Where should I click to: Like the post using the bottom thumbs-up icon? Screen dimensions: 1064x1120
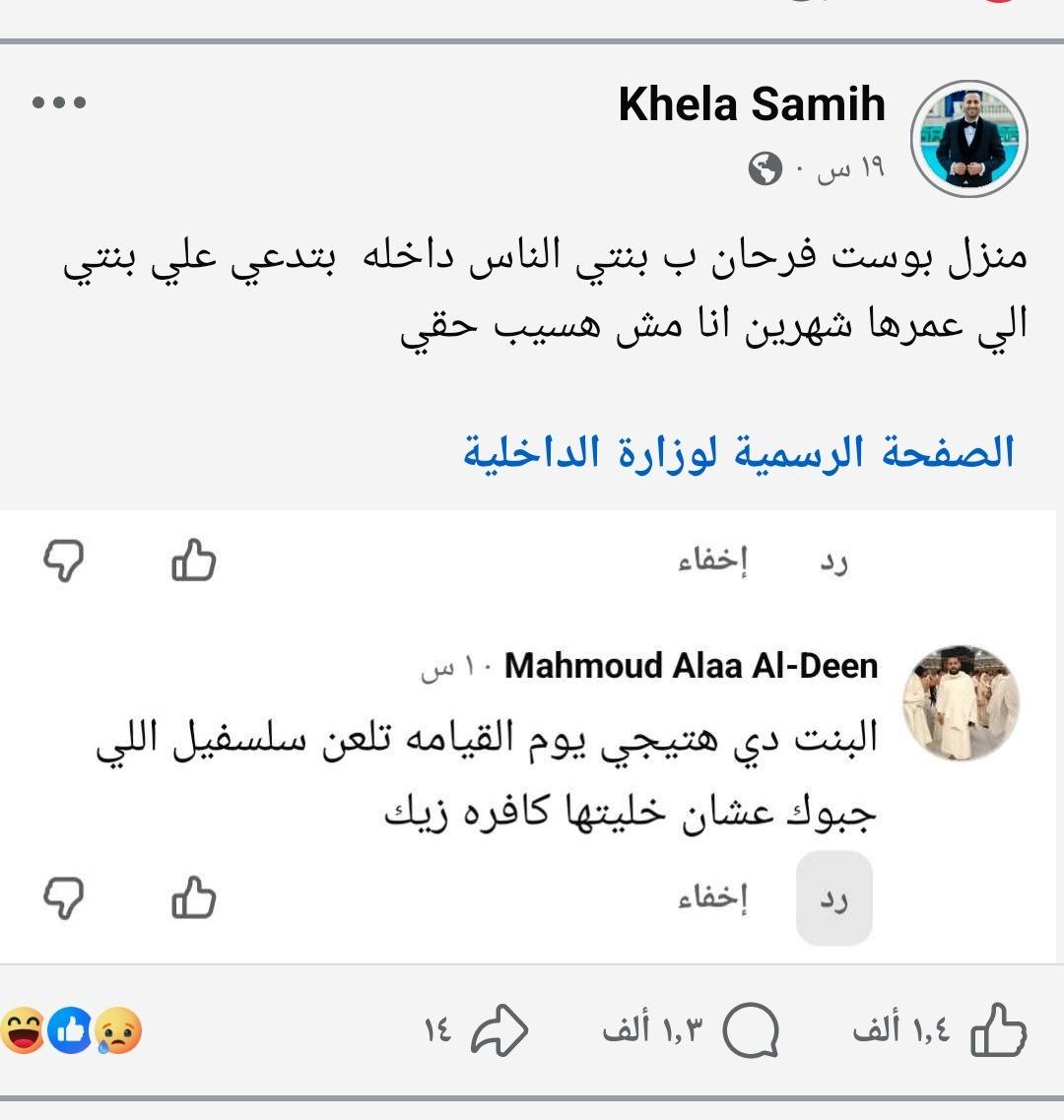point(998,1031)
